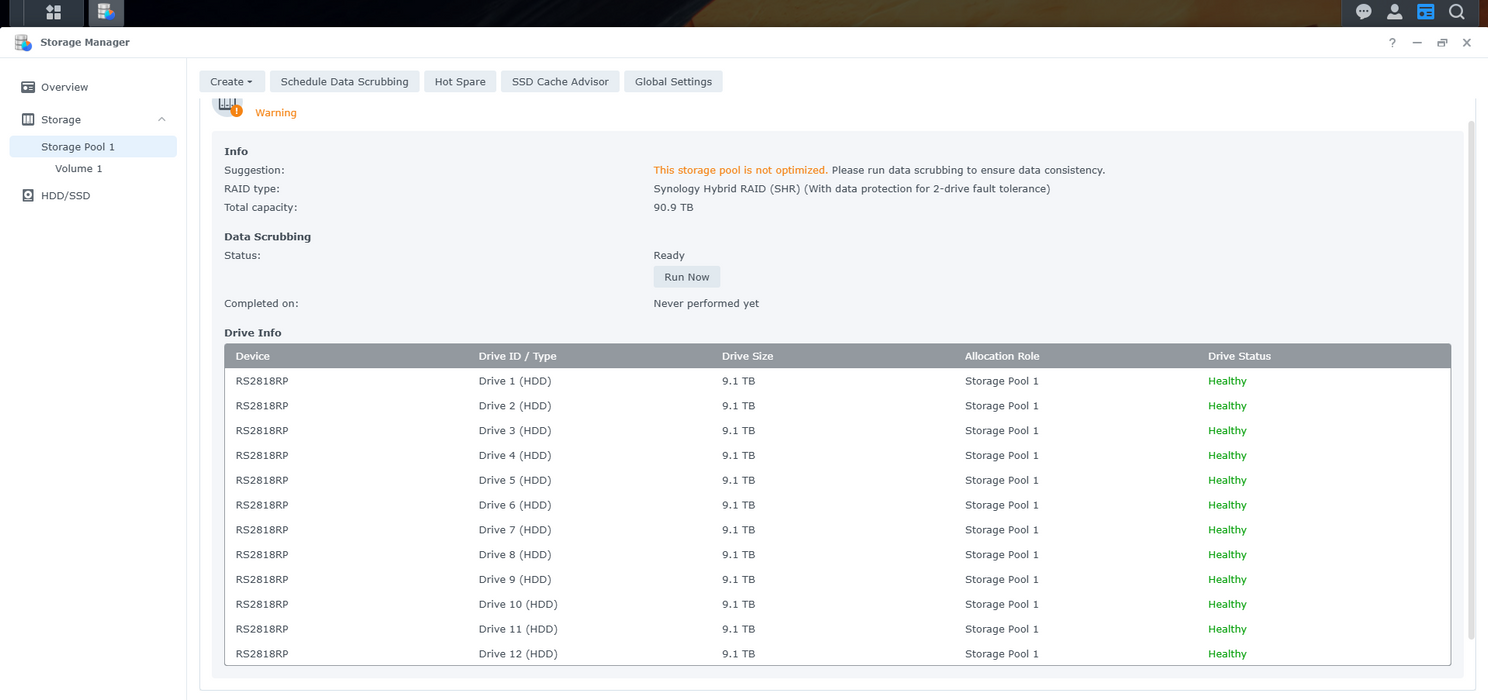1488x700 pixels.
Task: Open the Create dropdown menu
Action: (231, 82)
